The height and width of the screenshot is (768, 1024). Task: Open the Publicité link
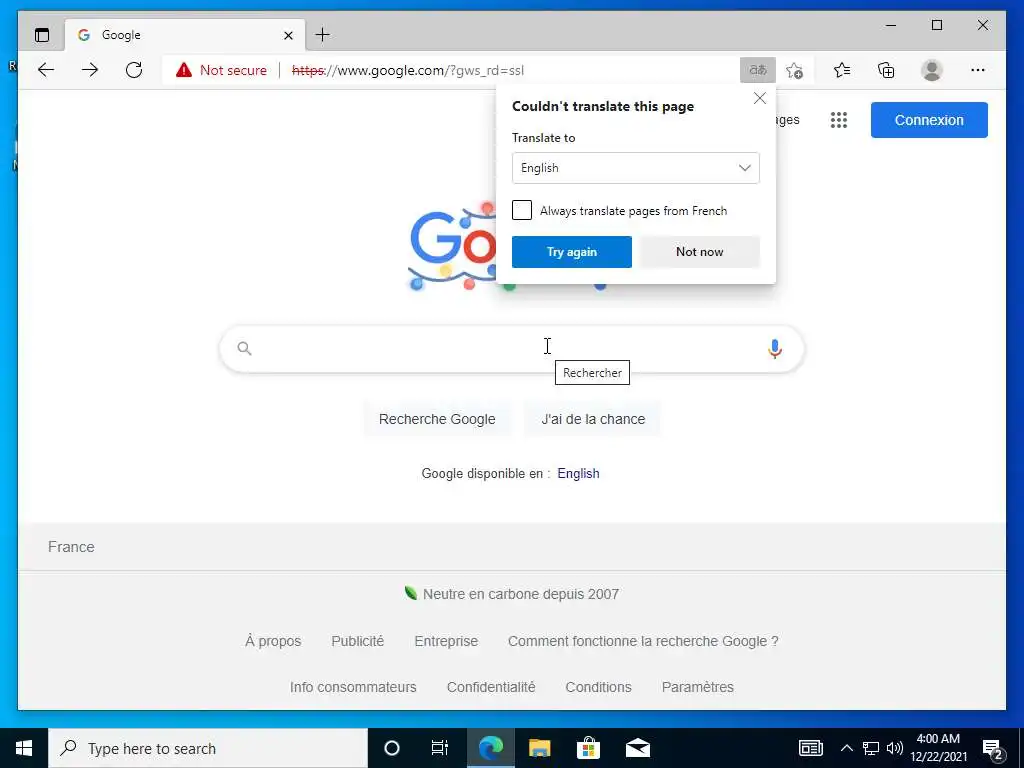[357, 641]
